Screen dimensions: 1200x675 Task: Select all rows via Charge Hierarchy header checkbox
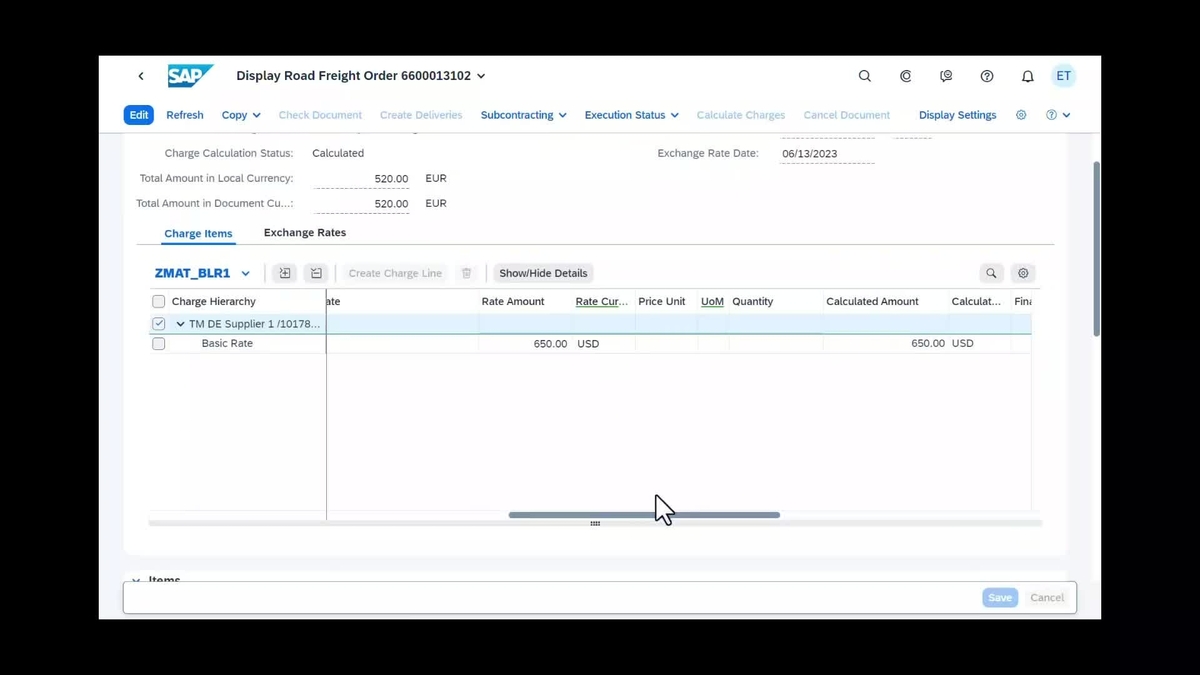158,301
